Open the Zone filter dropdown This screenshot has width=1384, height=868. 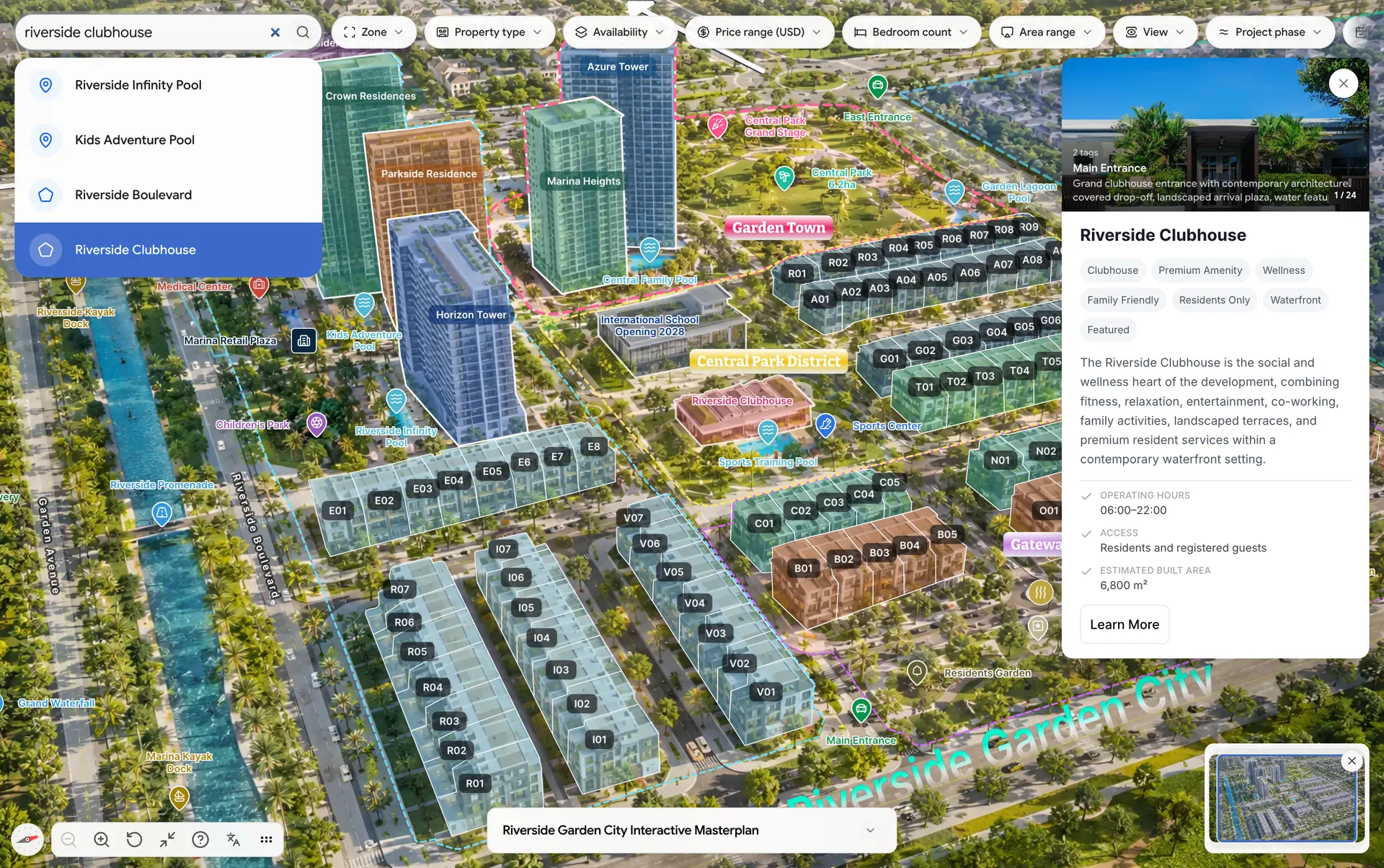click(x=373, y=32)
